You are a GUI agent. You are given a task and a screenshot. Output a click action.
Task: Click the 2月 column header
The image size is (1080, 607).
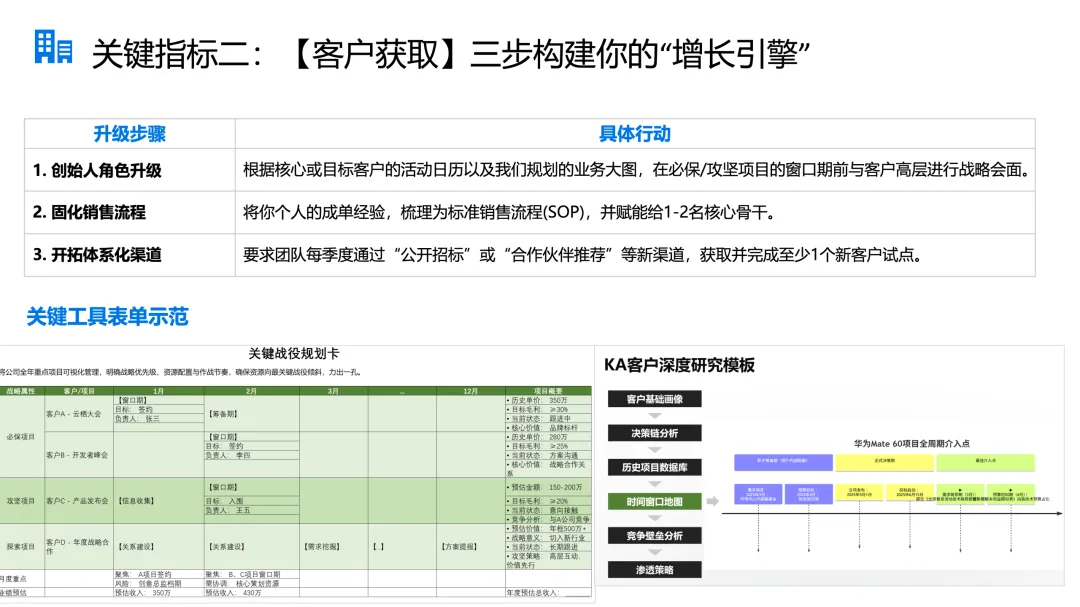[x=251, y=391]
